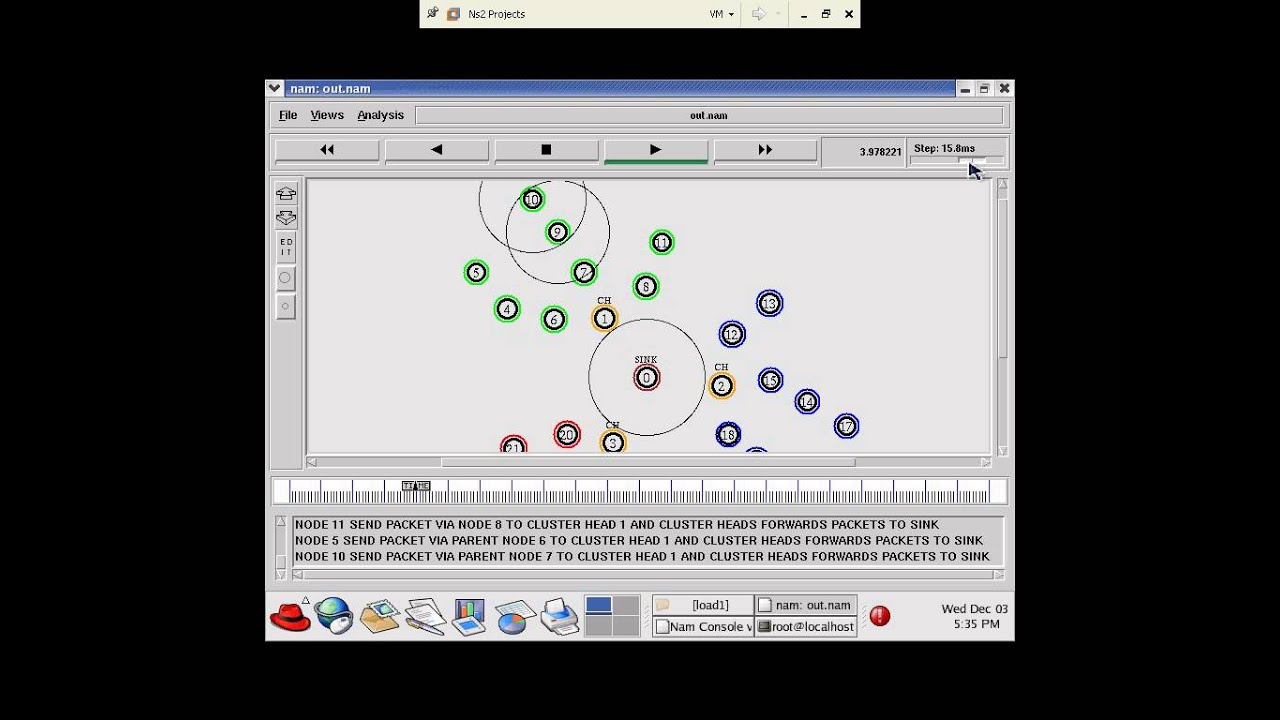This screenshot has width=1280, height=720.
Task: Select blue node 12
Action: click(x=732, y=335)
